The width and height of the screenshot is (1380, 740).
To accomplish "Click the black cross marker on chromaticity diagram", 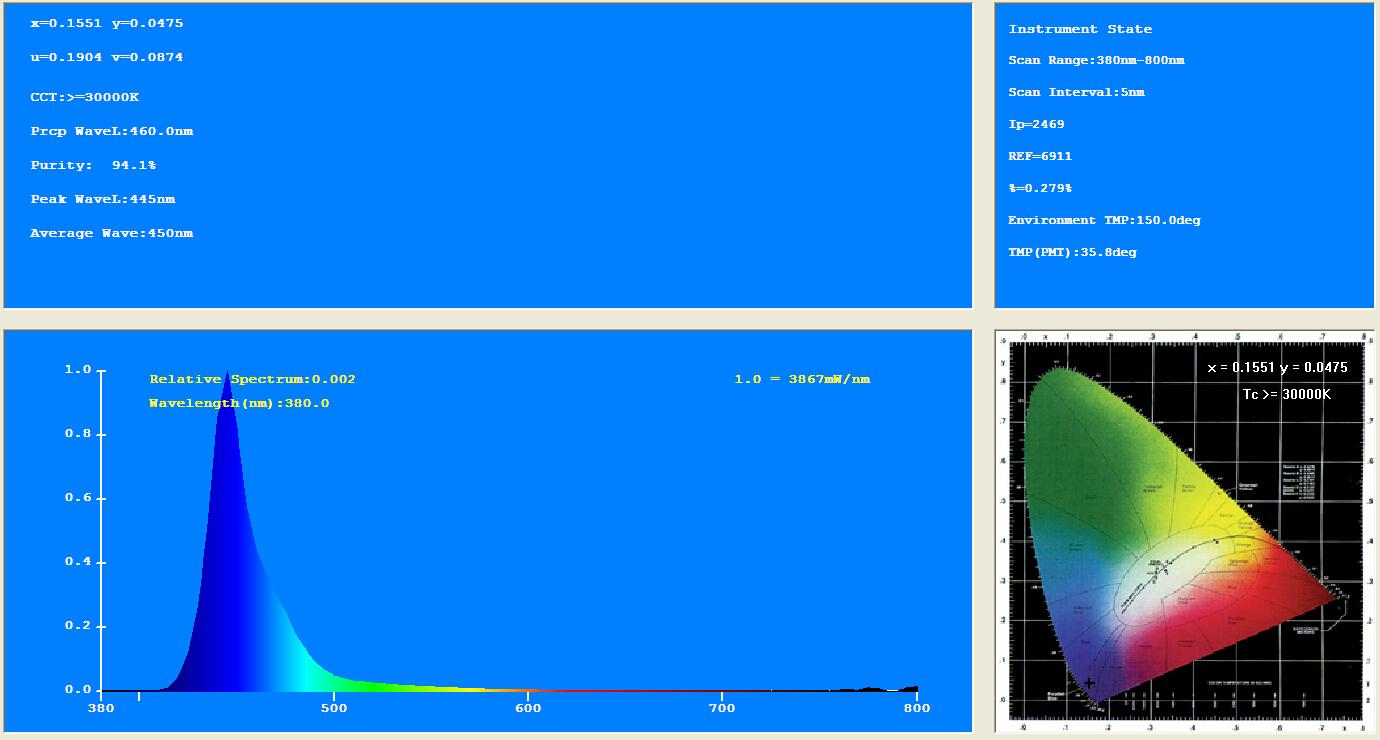I will pos(1089,684).
